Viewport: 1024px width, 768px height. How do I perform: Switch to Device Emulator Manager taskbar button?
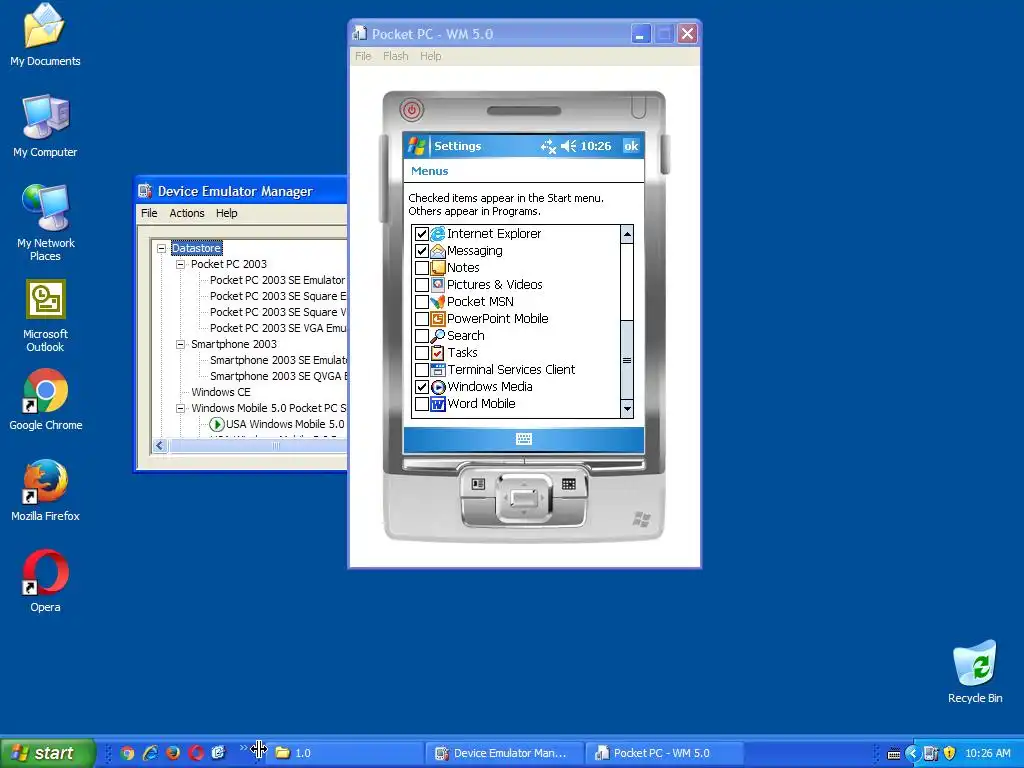pos(503,753)
